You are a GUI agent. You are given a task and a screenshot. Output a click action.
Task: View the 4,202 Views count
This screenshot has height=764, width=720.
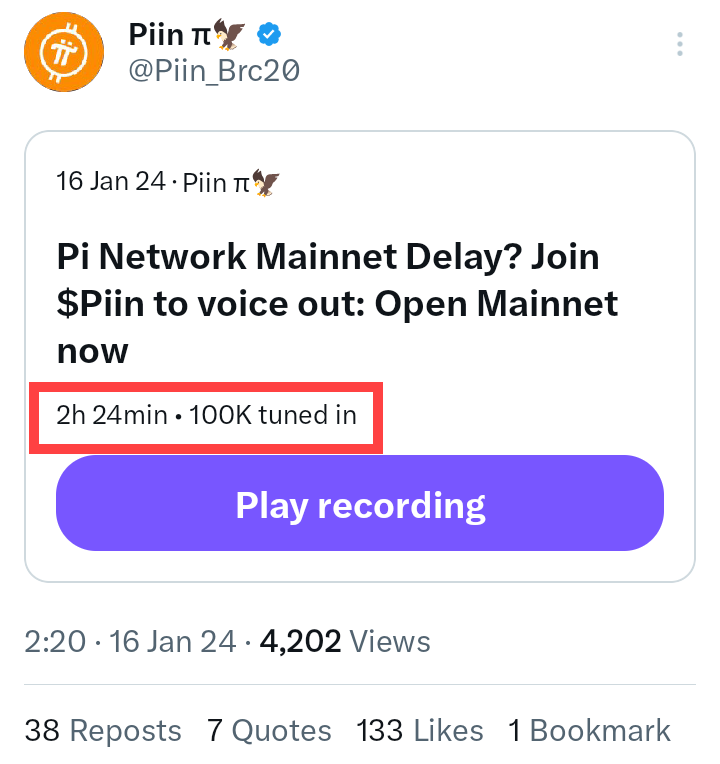[345, 641]
